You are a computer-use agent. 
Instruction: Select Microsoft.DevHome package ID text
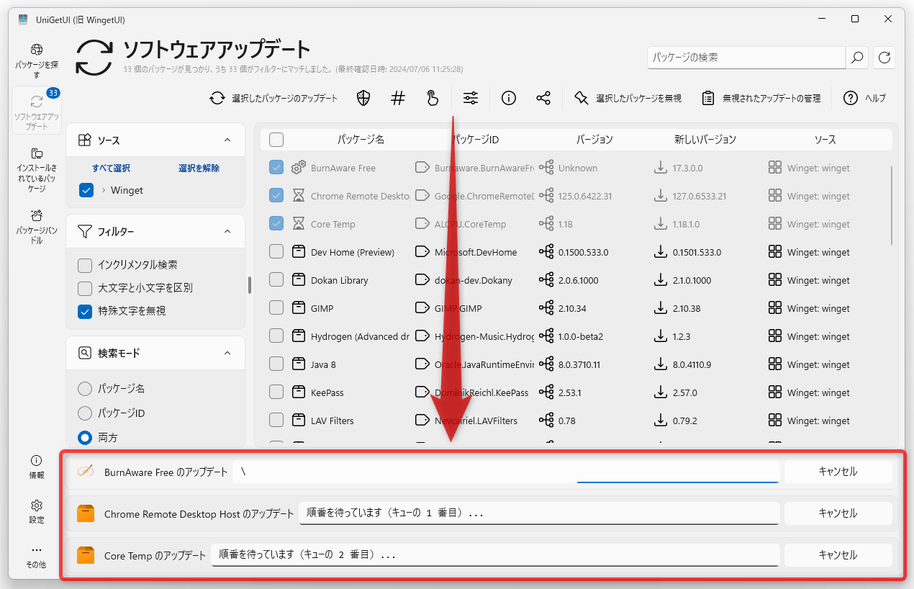point(476,252)
